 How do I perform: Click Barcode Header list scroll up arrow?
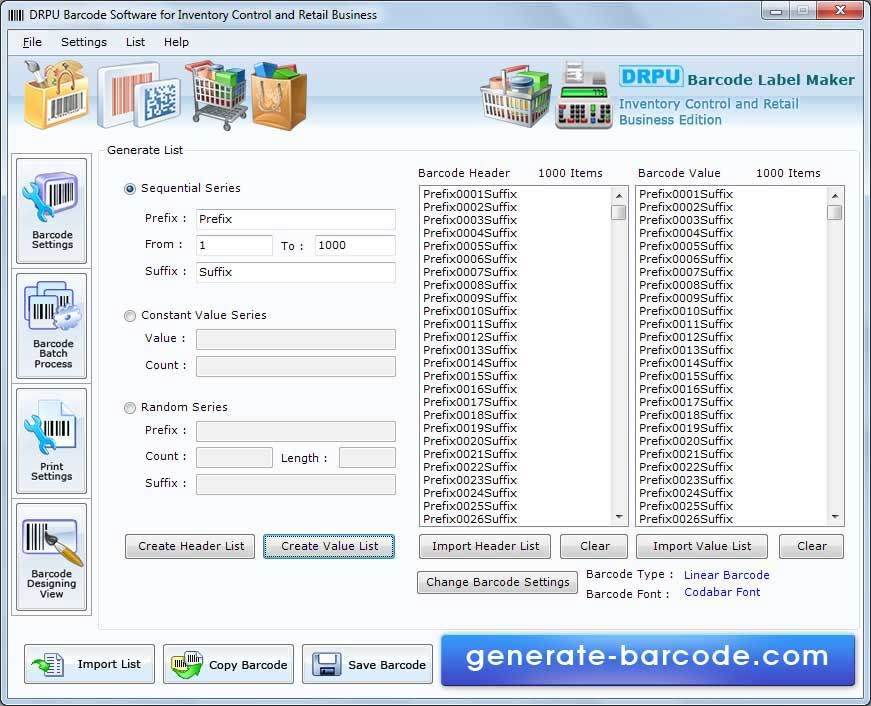(x=619, y=196)
